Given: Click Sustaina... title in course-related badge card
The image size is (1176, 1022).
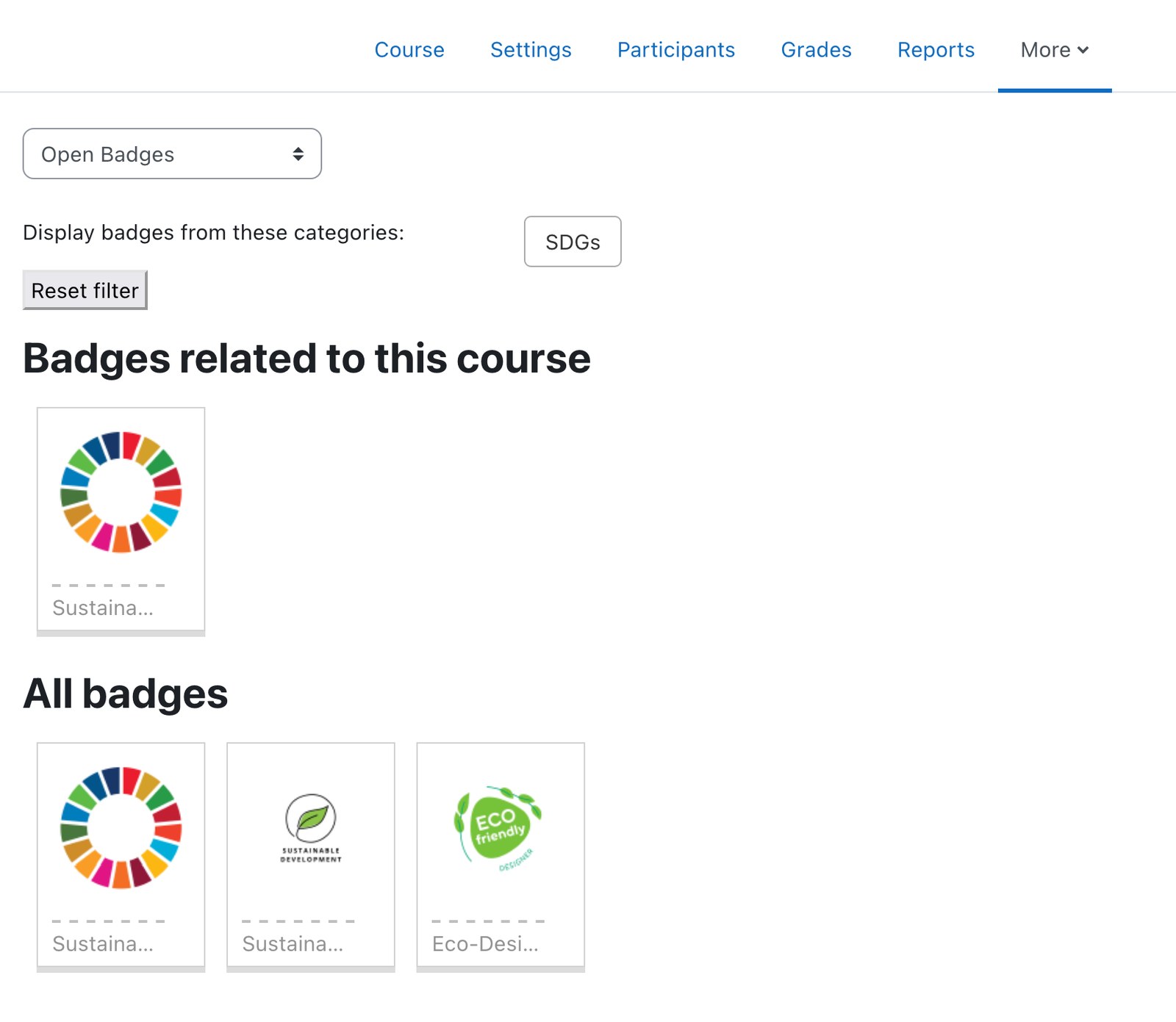Looking at the screenshot, I should pyautogui.click(x=103, y=608).
